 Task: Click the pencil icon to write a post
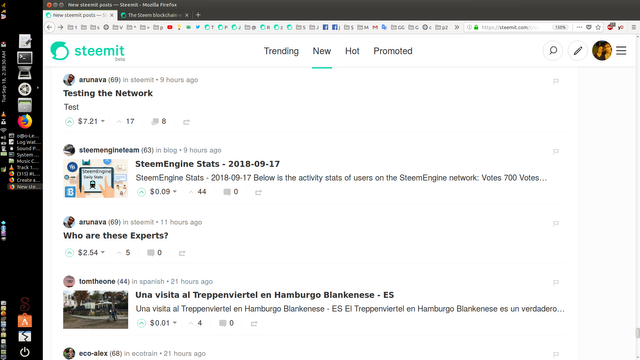578,51
